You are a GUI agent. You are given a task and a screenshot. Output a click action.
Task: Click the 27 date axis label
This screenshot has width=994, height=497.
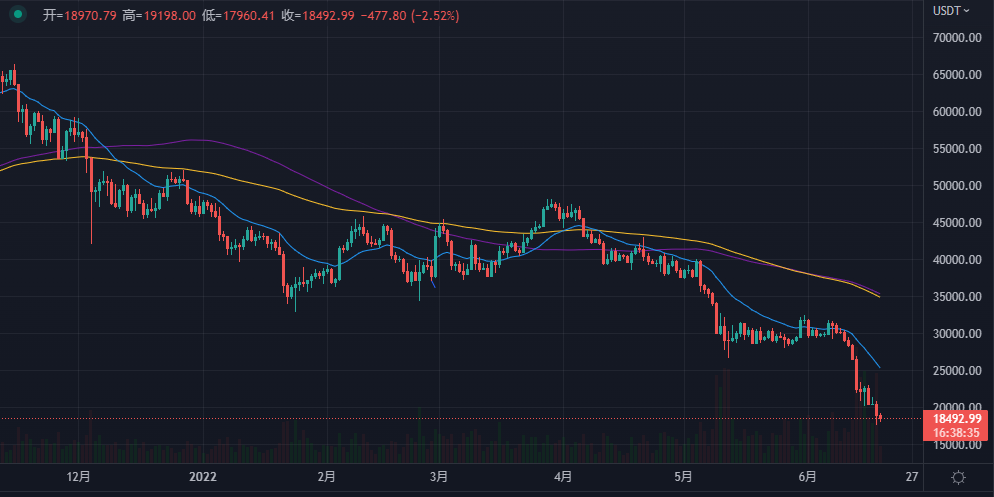pos(912,476)
